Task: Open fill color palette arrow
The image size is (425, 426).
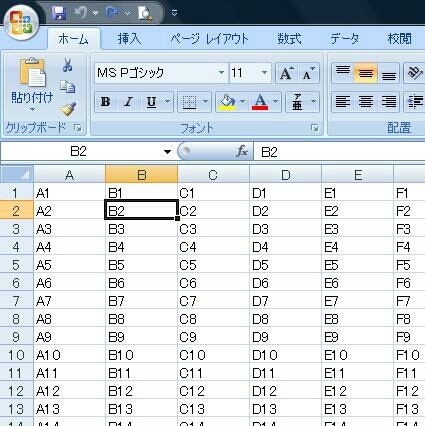Action: point(242,101)
